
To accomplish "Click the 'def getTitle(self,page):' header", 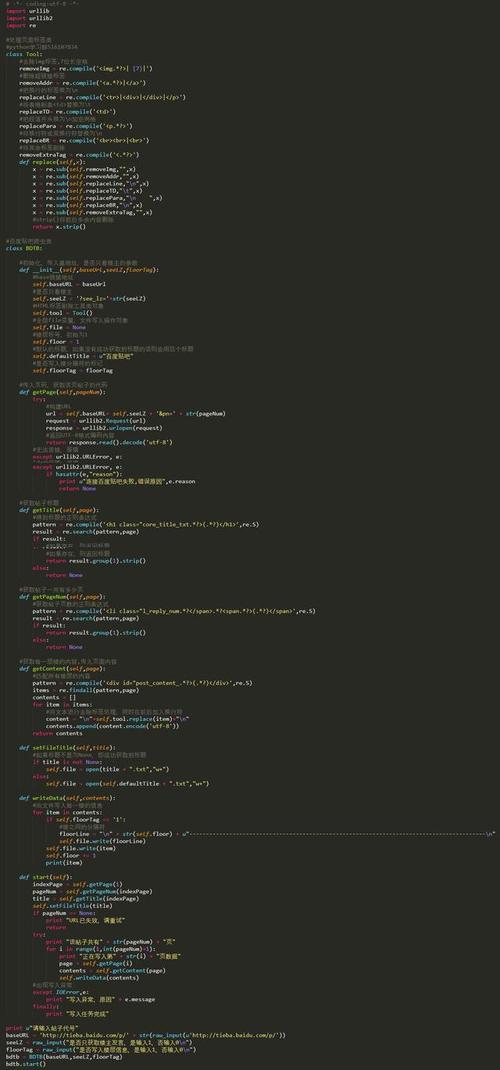I will [x=59, y=510].
